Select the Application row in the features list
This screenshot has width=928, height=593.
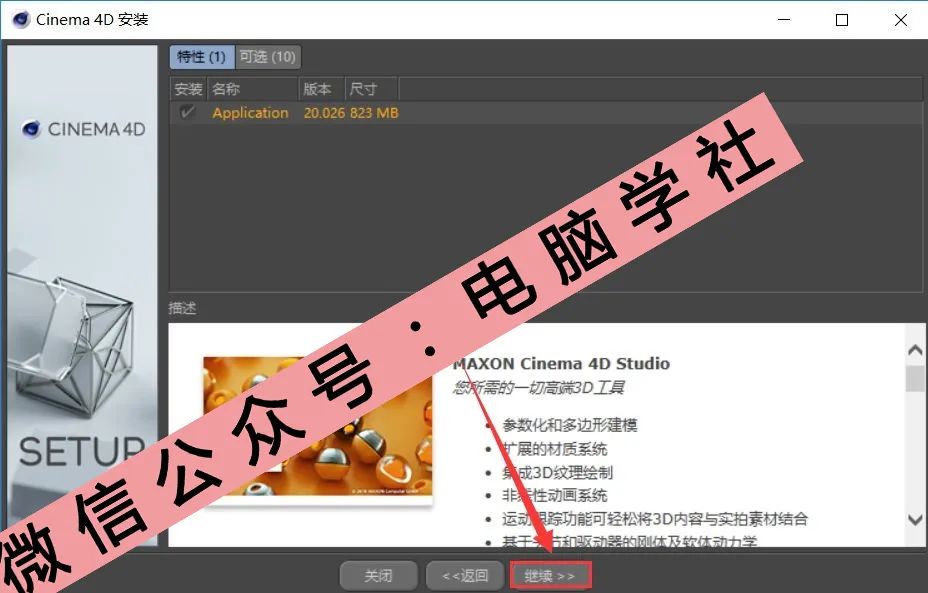250,112
